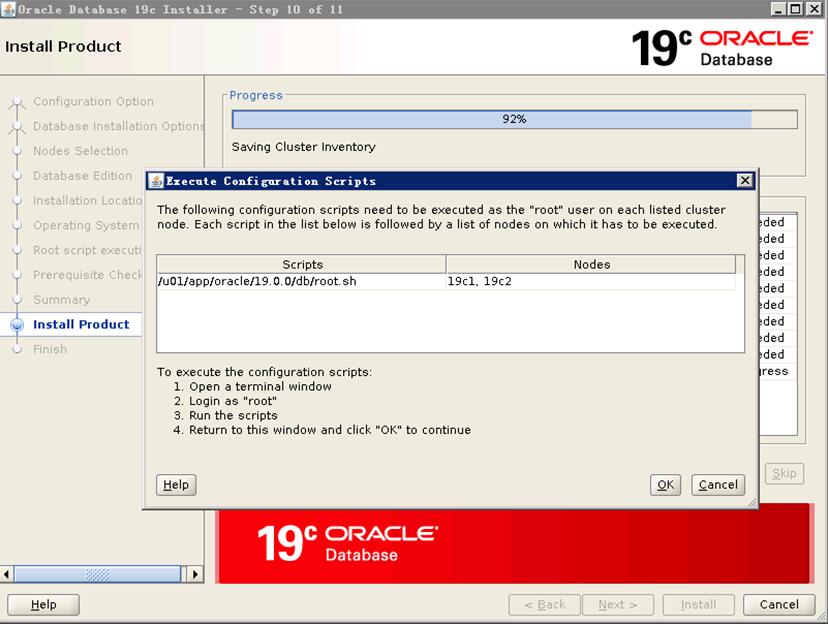The width and height of the screenshot is (828, 627).
Task: Click the Skip button behind dialog
Action: (x=784, y=473)
